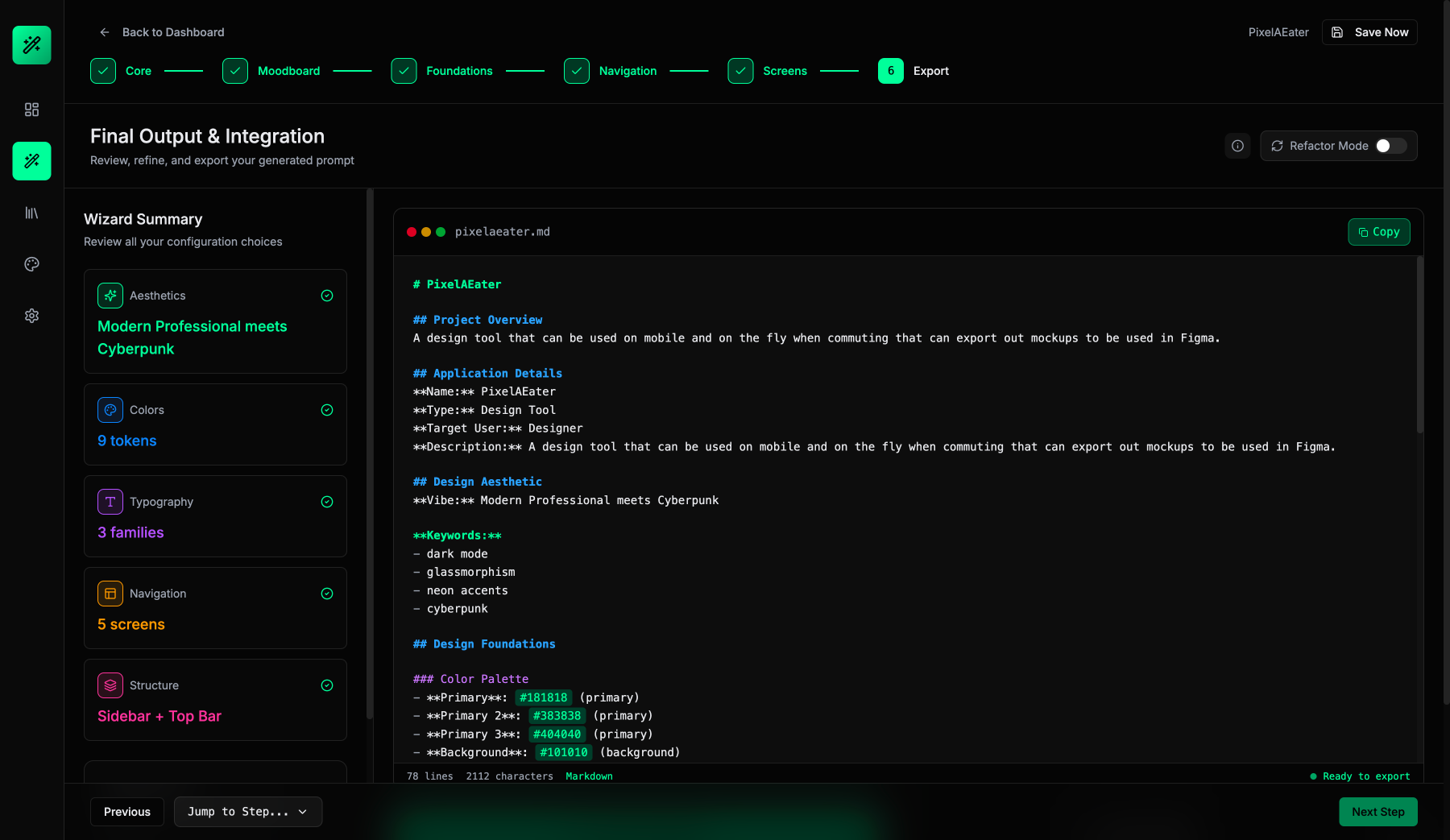1450x840 pixels.
Task: Select the active magic wand wizard sidebar icon
Action: [31, 161]
